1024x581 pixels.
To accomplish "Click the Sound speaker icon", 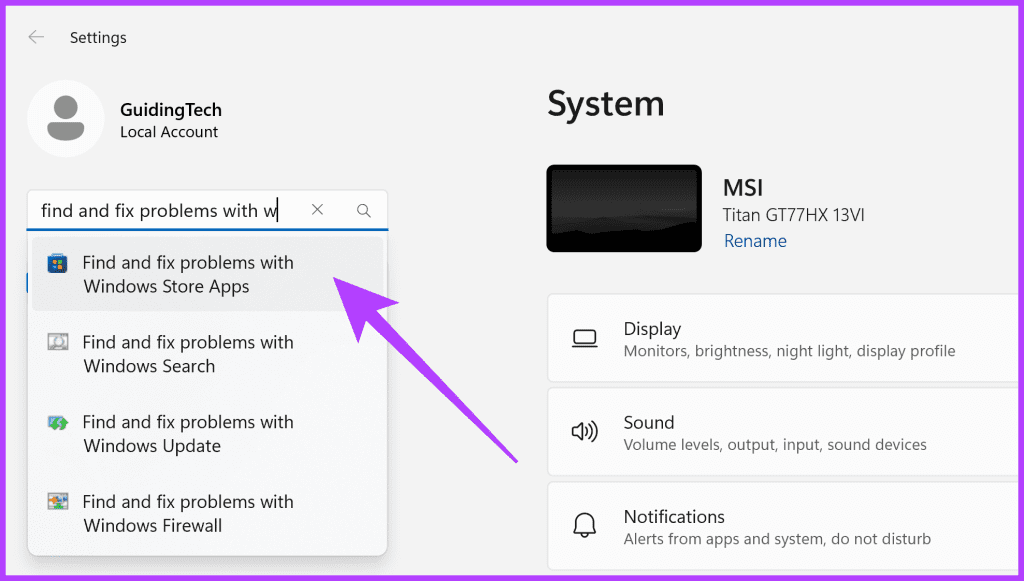I will coord(584,432).
